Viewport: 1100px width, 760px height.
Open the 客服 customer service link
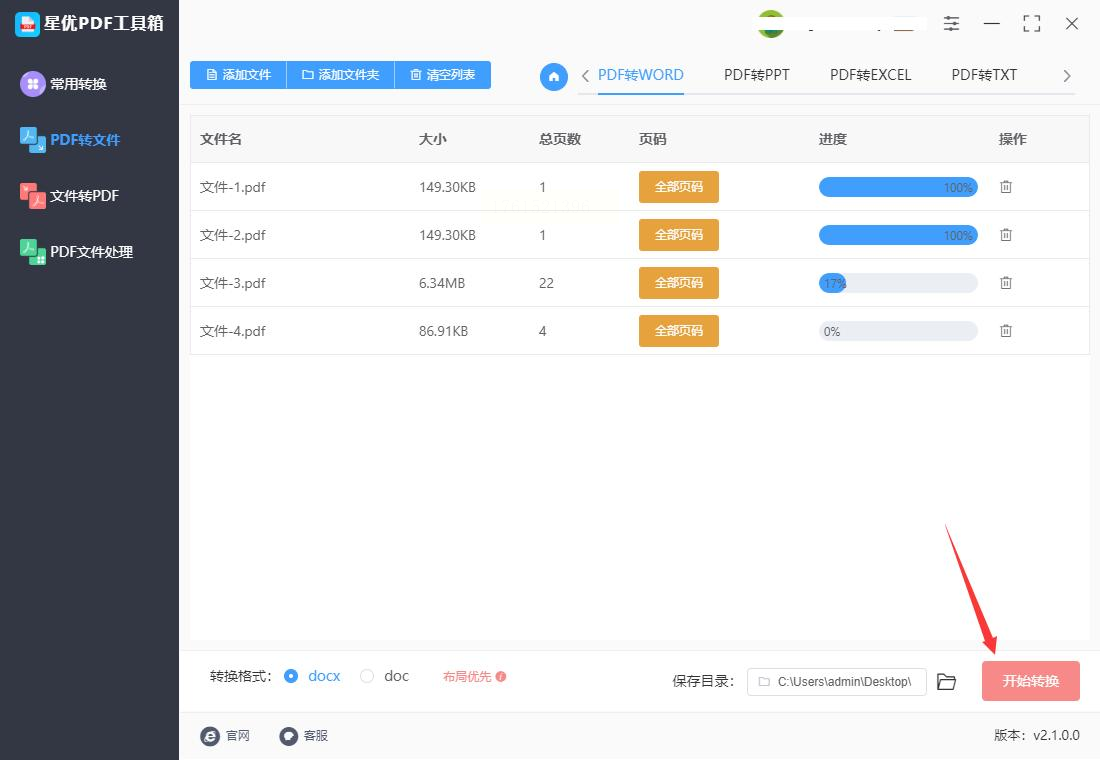click(x=304, y=735)
